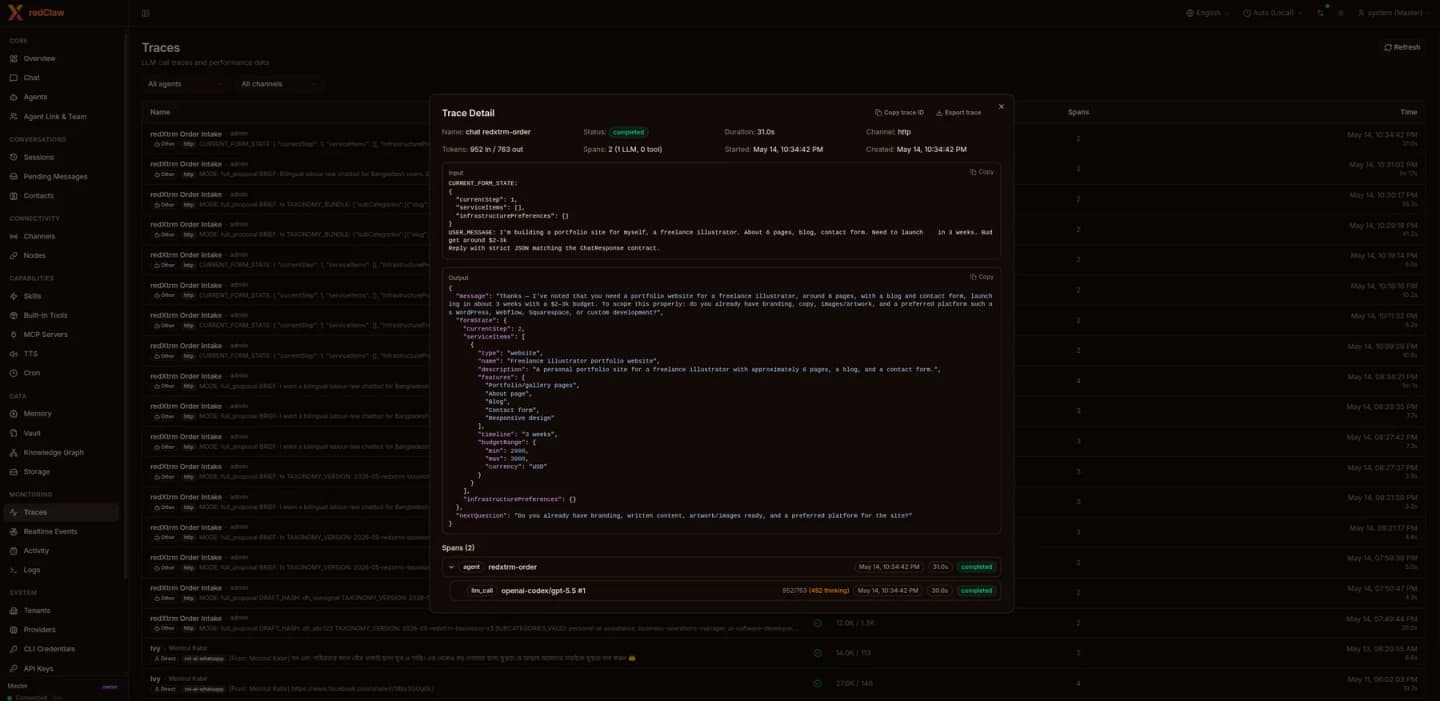Click the Spans column header
Screen dimensions: 1440x701
coord(1078,112)
